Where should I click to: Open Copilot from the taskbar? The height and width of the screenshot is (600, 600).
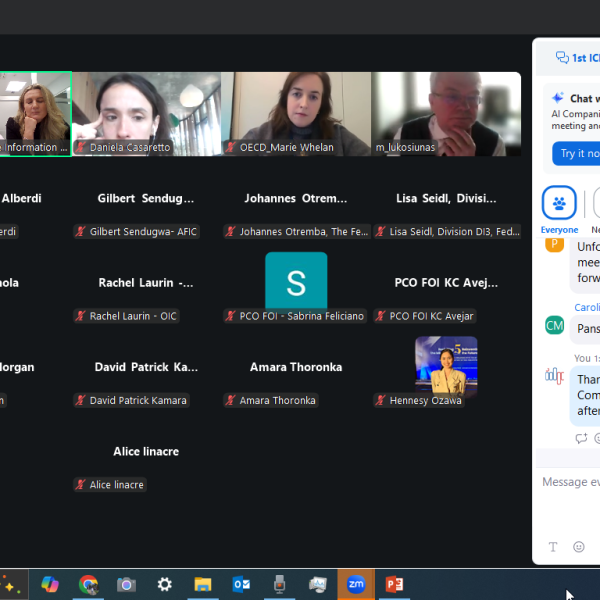tap(50, 584)
